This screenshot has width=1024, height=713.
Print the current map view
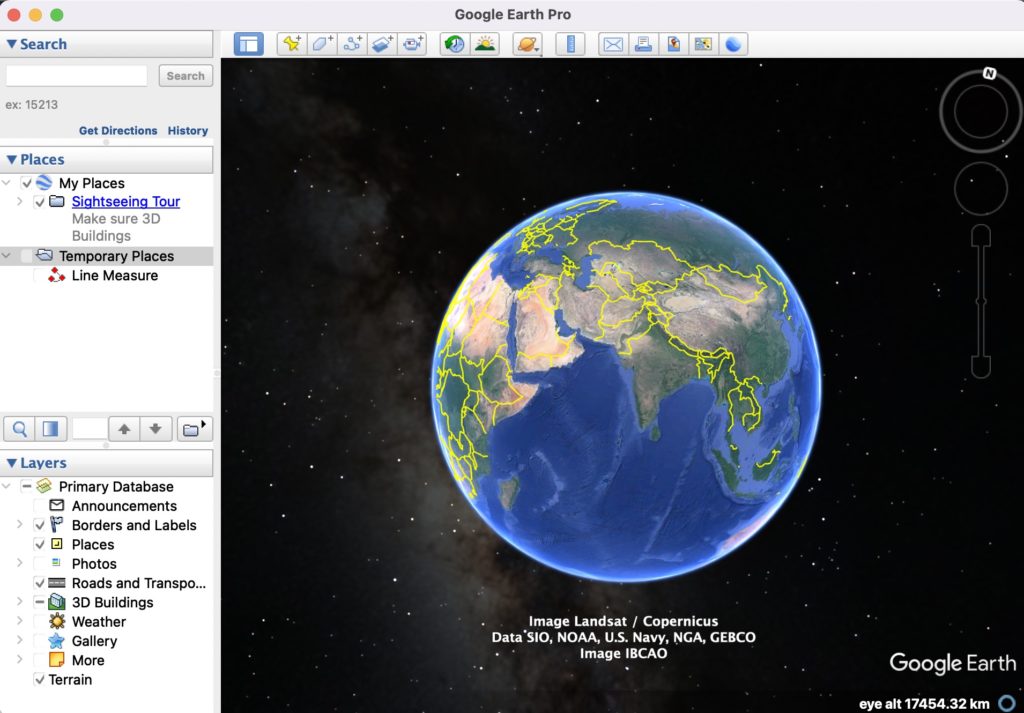pyautogui.click(x=642, y=43)
